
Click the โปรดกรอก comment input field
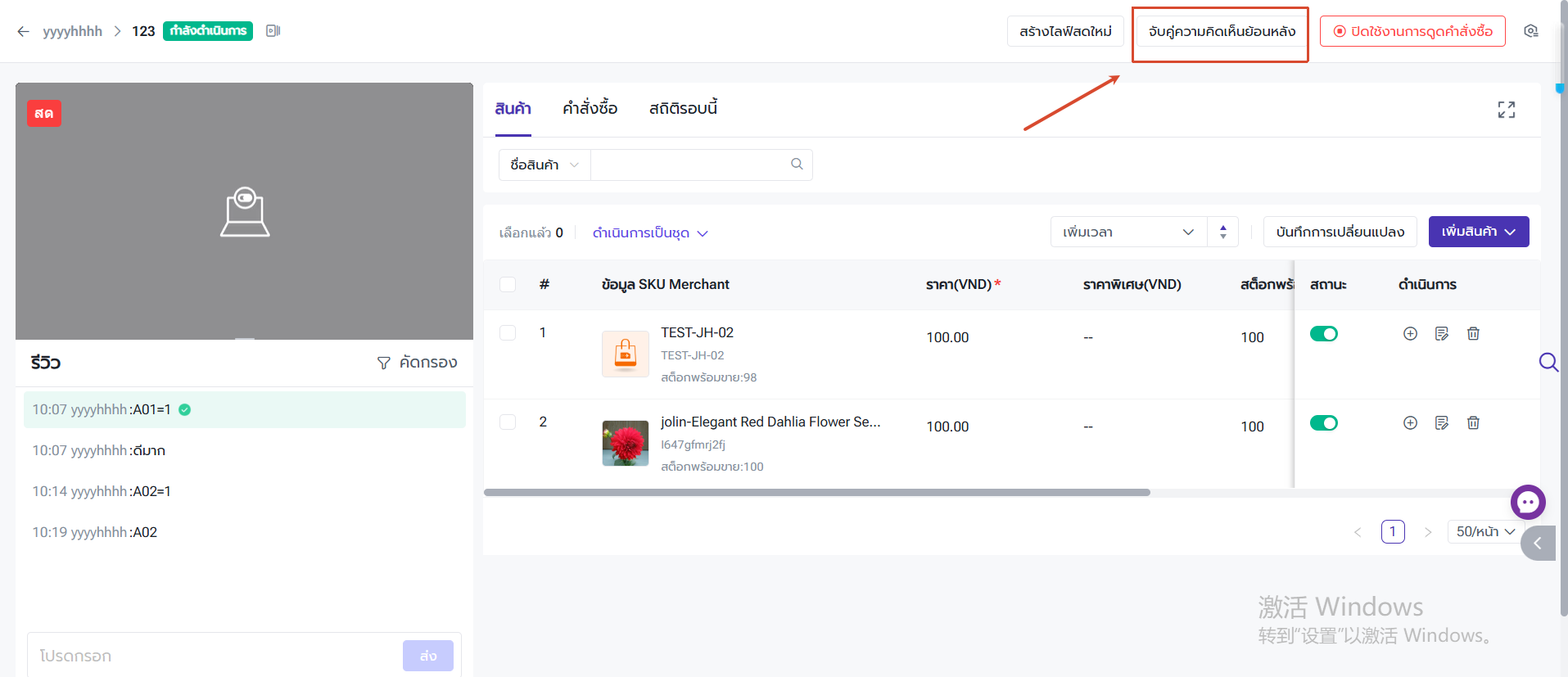215,656
